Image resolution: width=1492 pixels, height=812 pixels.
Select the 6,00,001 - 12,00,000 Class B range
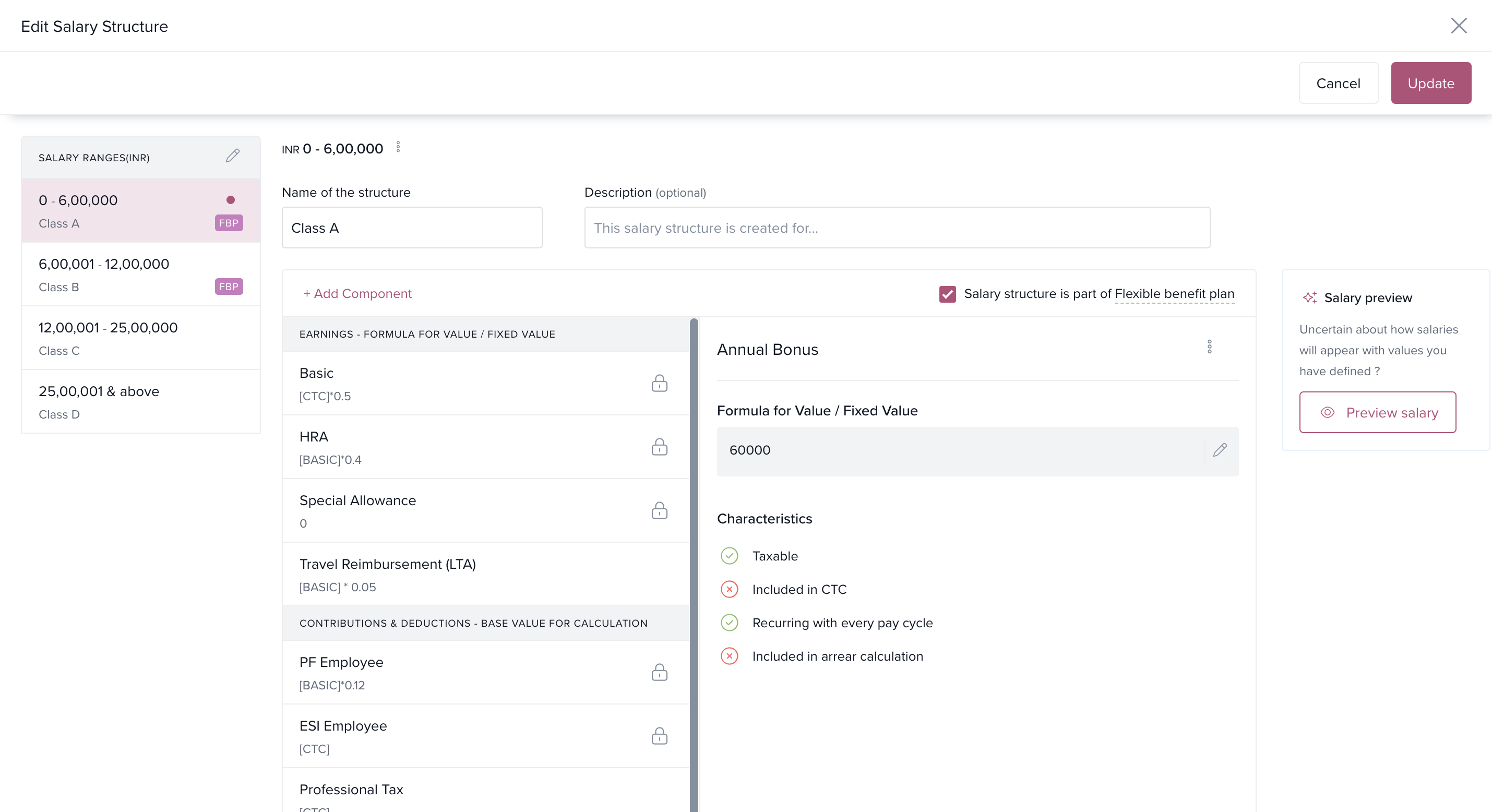pos(140,274)
